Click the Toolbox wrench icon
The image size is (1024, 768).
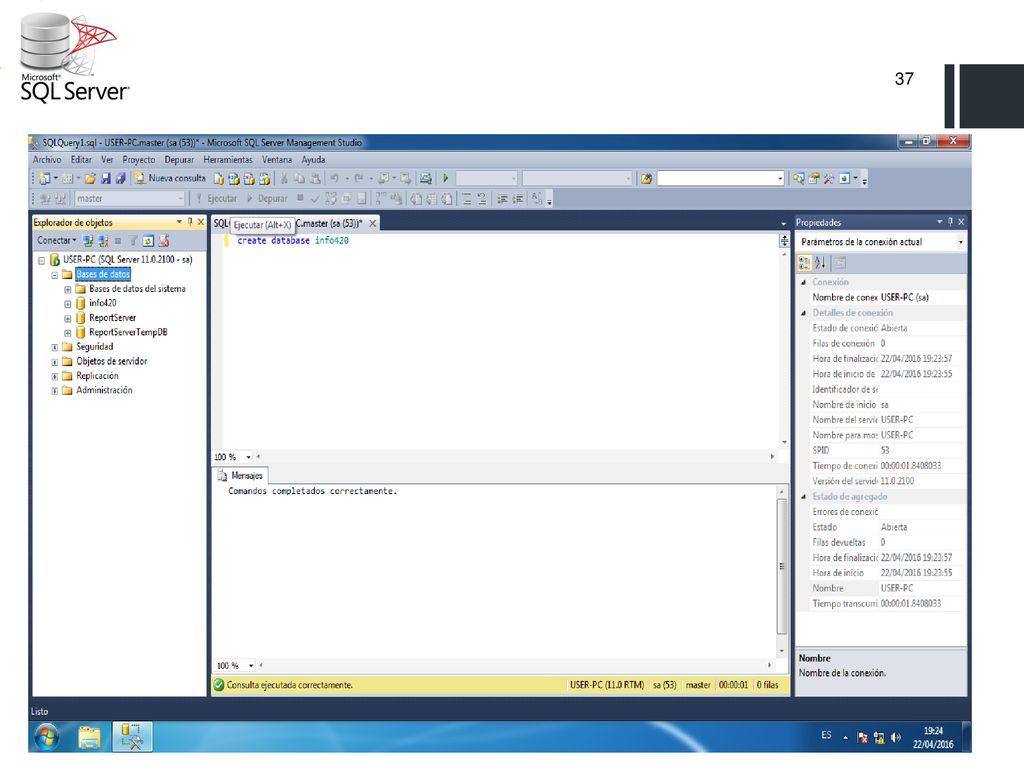point(829,178)
